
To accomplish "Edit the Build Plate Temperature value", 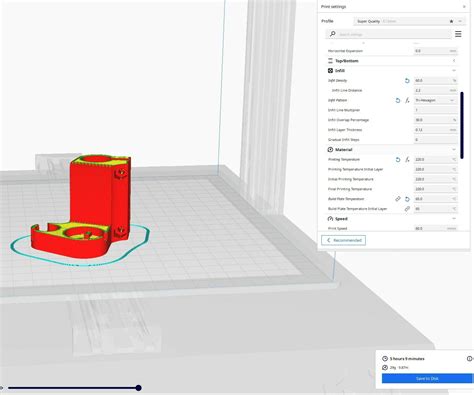I will 435,199.
